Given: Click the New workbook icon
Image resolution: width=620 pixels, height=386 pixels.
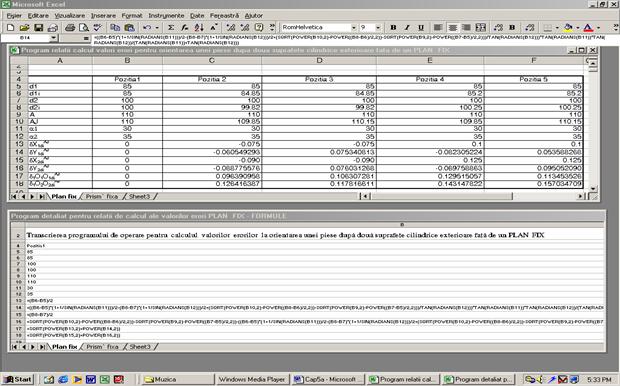Looking at the screenshot, I should (x=11, y=27).
